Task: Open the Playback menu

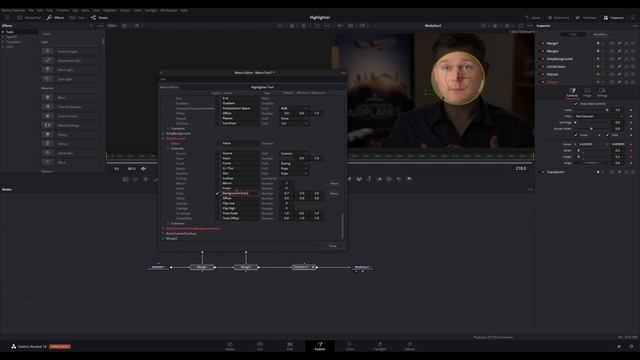Action: (110, 10)
